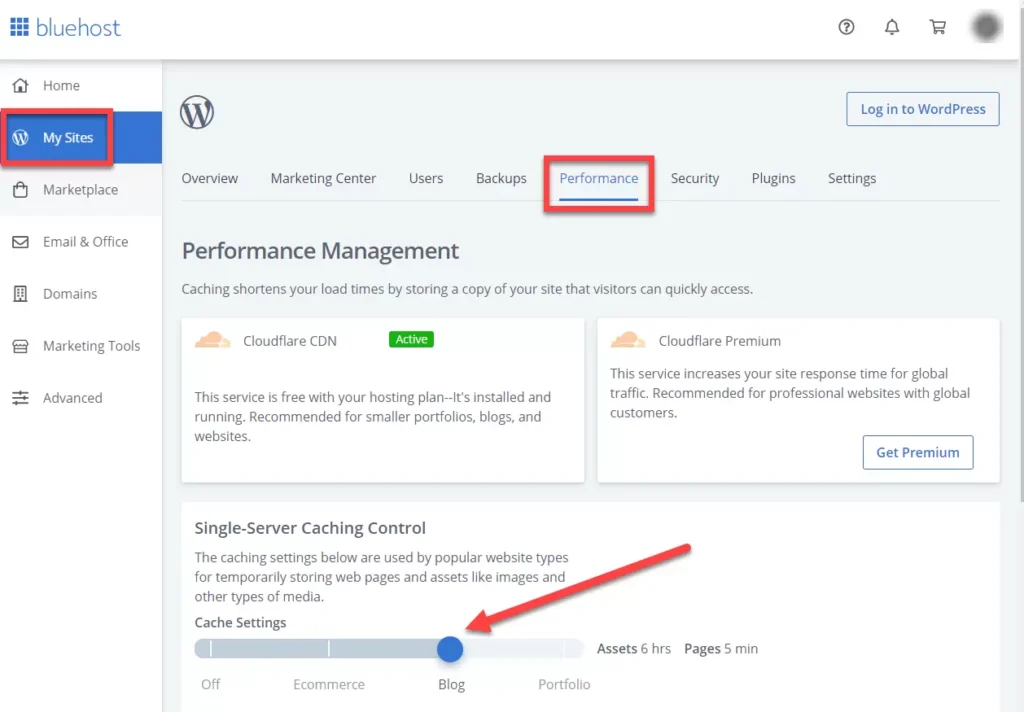Click the Cloudflare Premium title
The height and width of the screenshot is (712, 1024).
720,341
